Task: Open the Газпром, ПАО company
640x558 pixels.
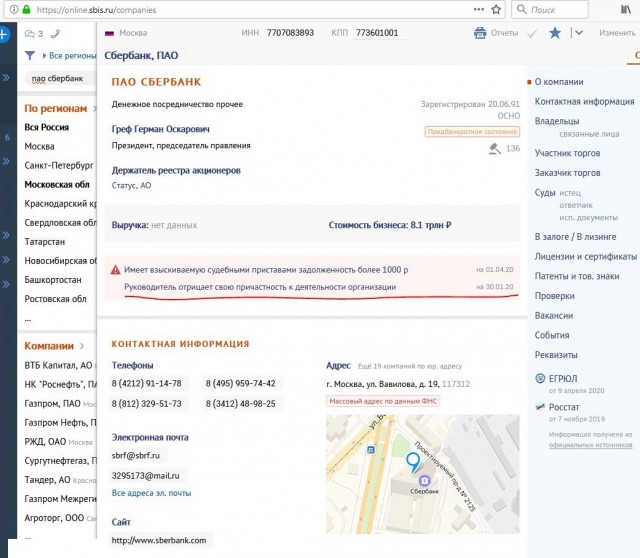Action: (x=53, y=404)
